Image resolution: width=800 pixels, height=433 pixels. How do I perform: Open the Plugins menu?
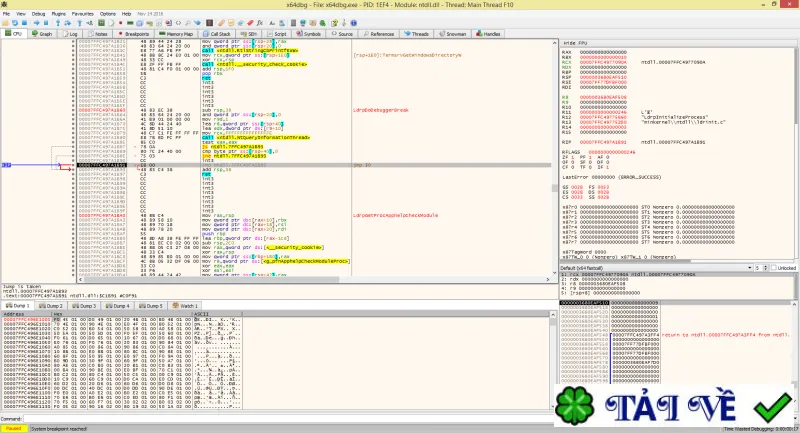tap(58, 14)
